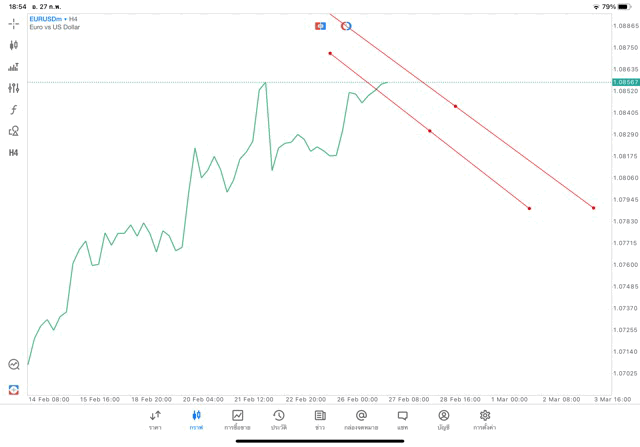Select the crosshair tool in left toolbar

(x=14, y=23)
